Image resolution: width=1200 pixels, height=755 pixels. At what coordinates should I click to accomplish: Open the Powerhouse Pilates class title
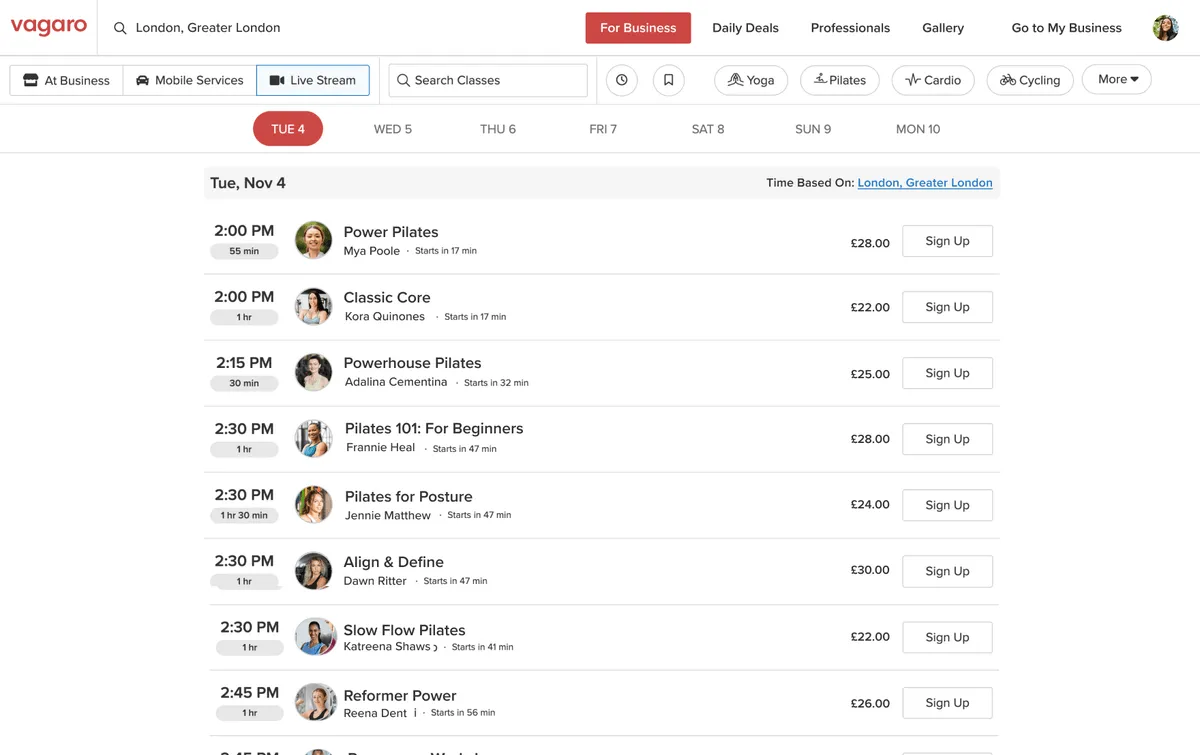tap(412, 363)
